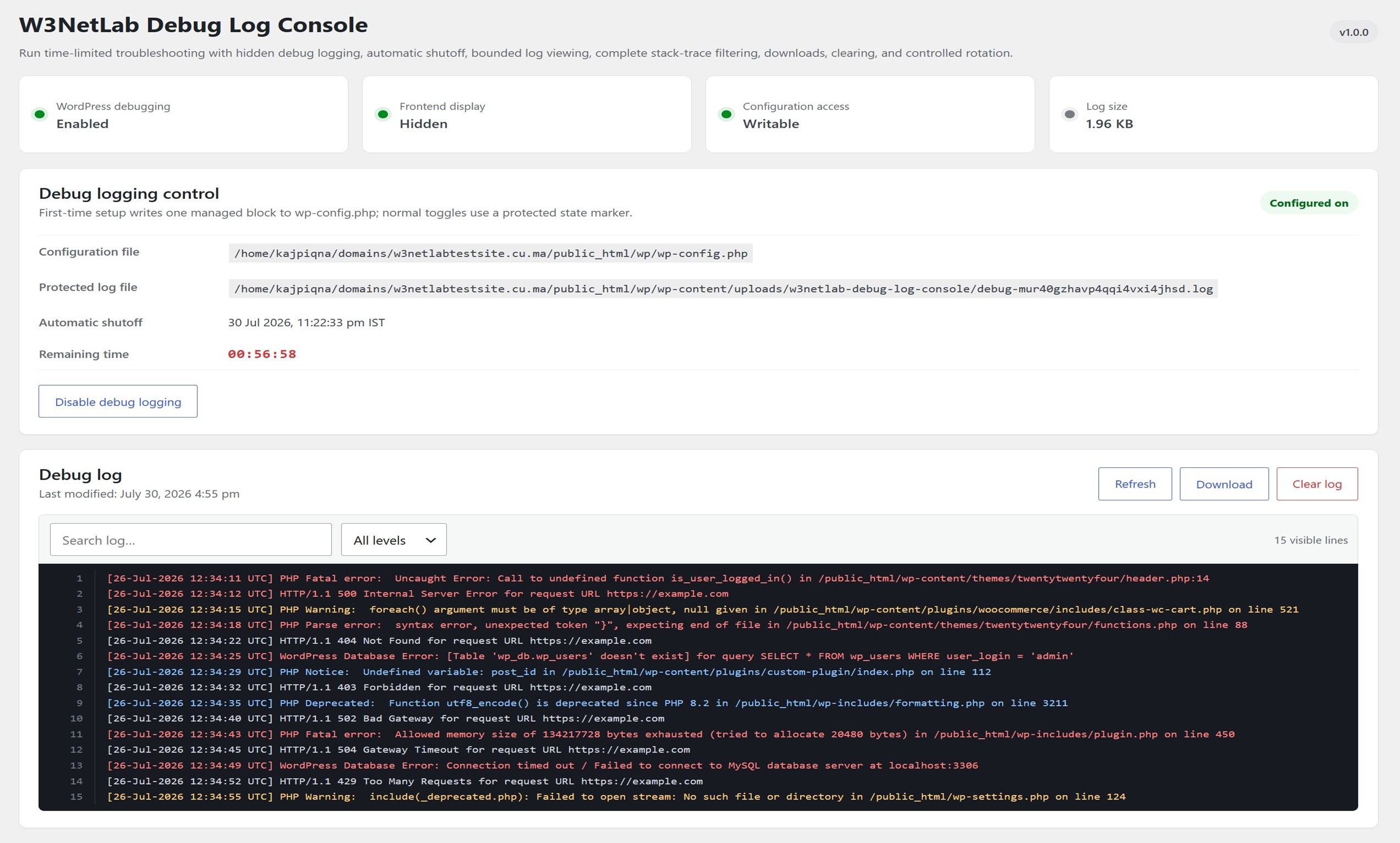Image resolution: width=1400 pixels, height=843 pixels.
Task: Click the Enabled WordPress debugging value
Action: [x=83, y=124]
